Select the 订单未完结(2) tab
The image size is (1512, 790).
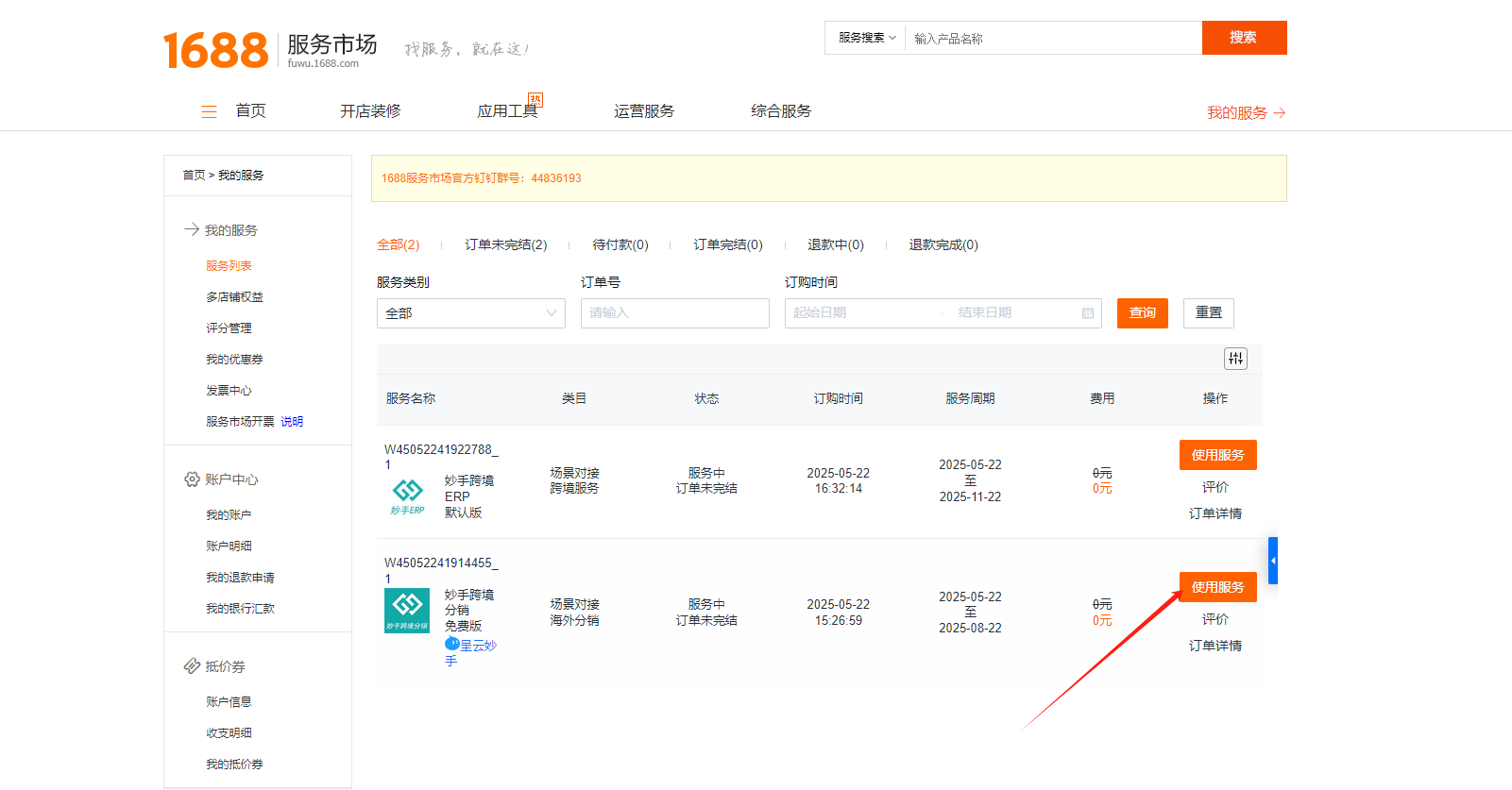(506, 244)
